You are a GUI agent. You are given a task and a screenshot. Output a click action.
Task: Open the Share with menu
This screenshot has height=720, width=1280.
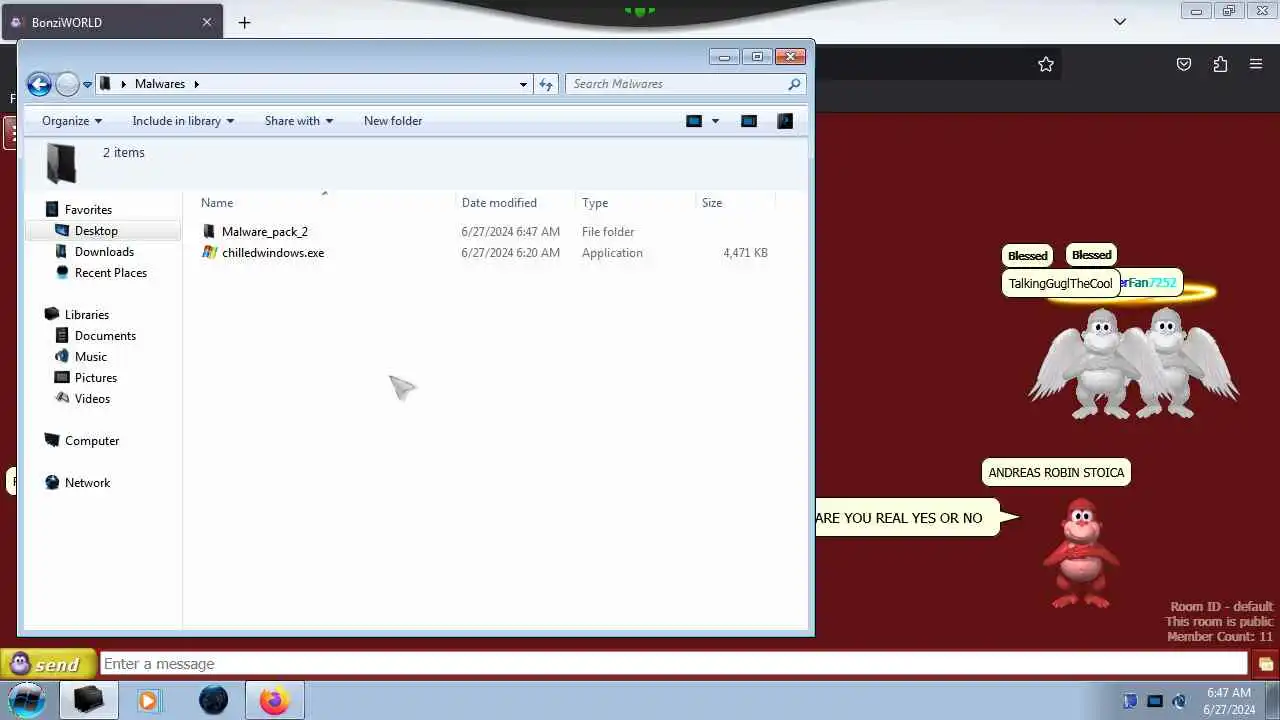pyautogui.click(x=298, y=121)
